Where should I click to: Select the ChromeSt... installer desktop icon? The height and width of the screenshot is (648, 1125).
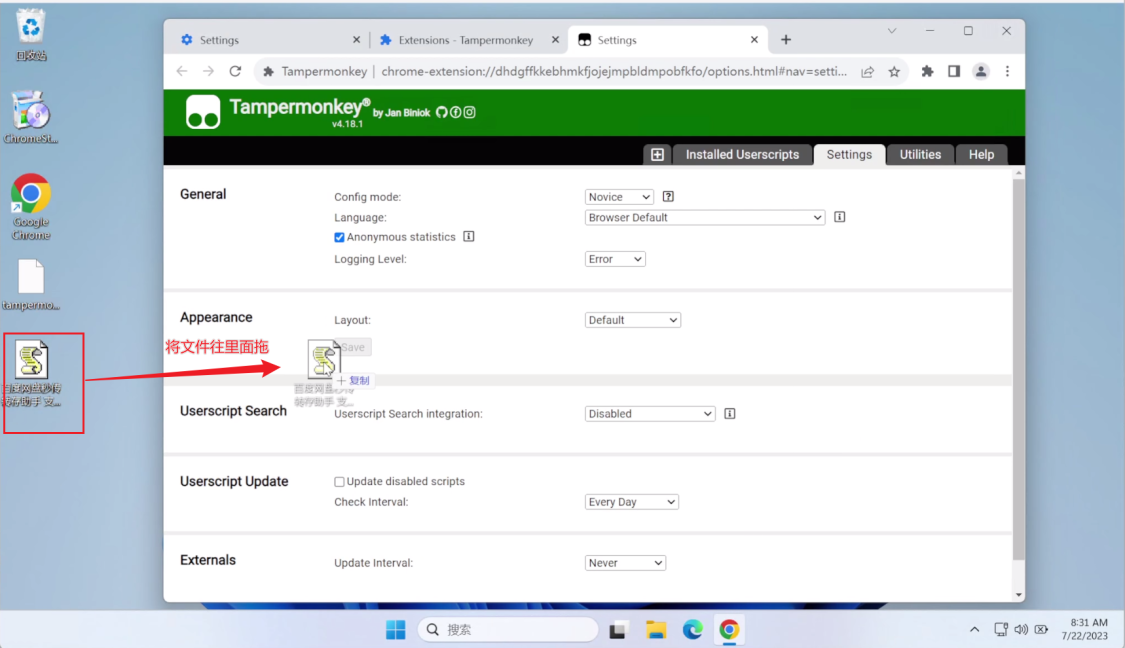(31, 117)
